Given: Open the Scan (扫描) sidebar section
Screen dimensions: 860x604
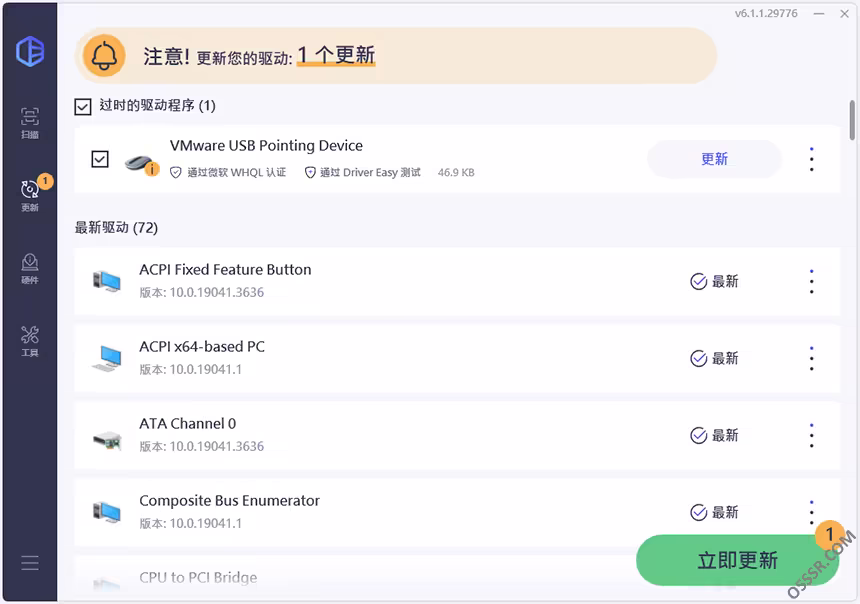Looking at the screenshot, I should (x=30, y=123).
